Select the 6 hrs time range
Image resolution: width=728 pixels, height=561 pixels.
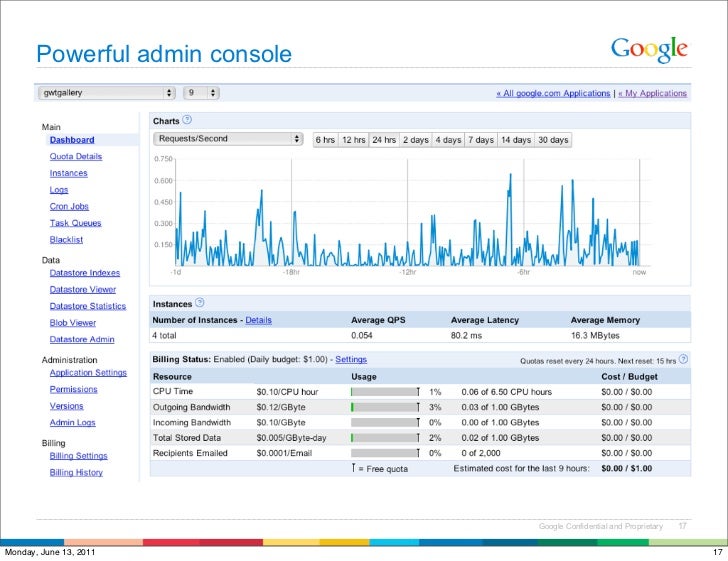[x=325, y=140]
